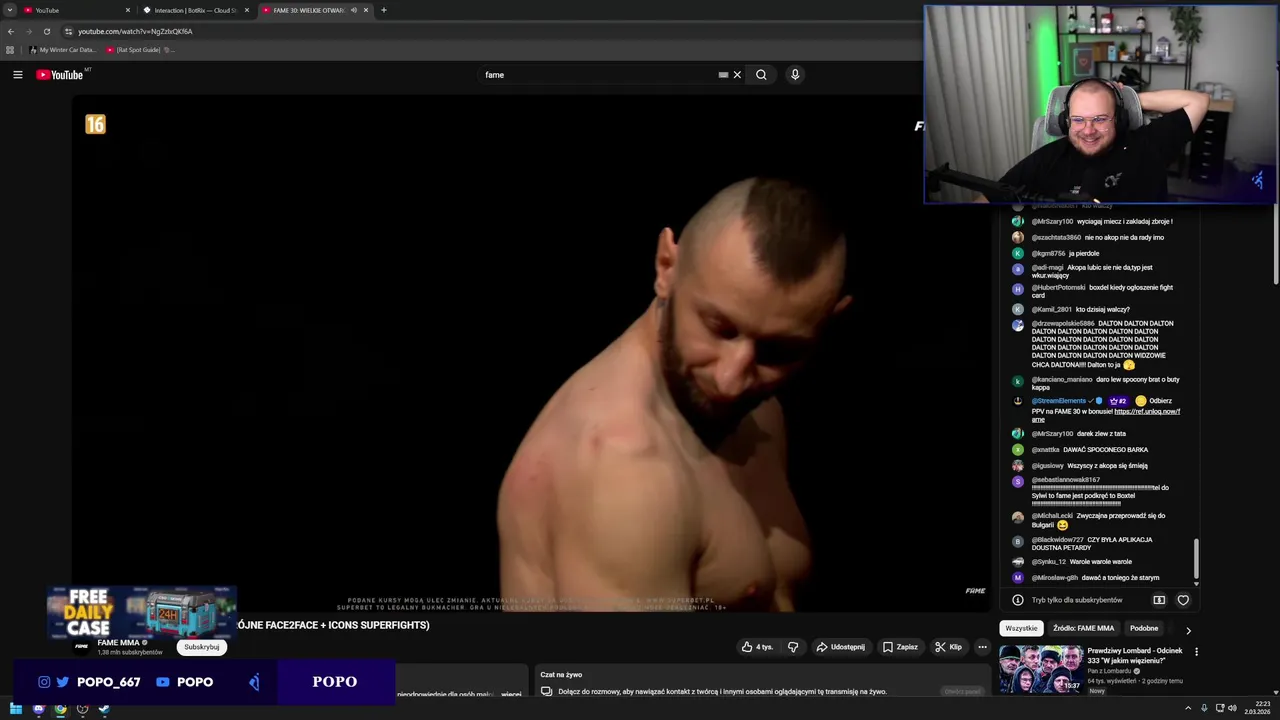This screenshot has height=720, width=1280.
Task: Open Windows Start menu
Action: click(15, 709)
